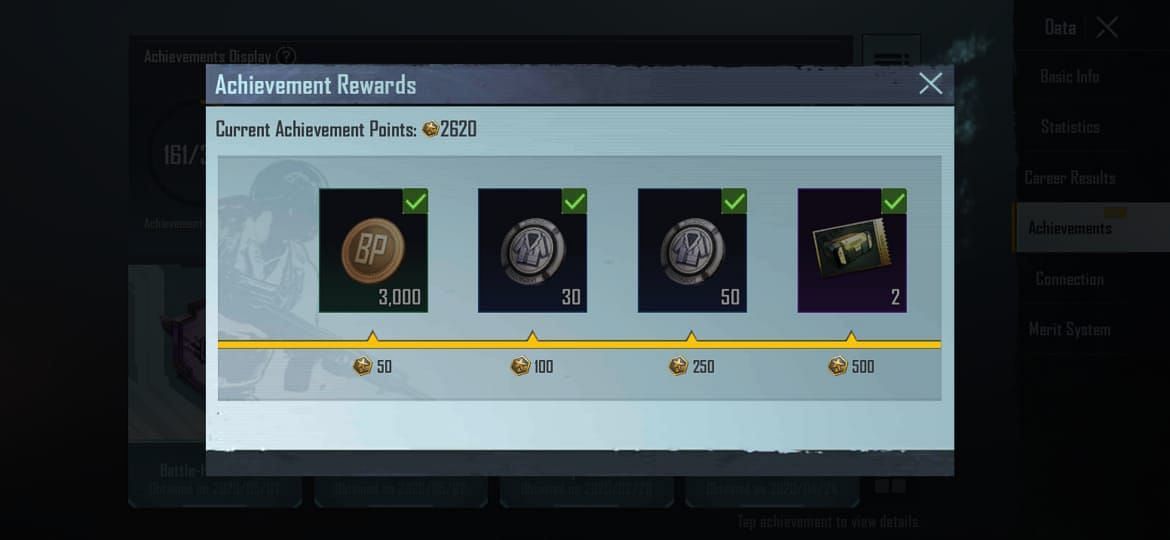Tap the 500-point milestone badge icon

[838, 366]
